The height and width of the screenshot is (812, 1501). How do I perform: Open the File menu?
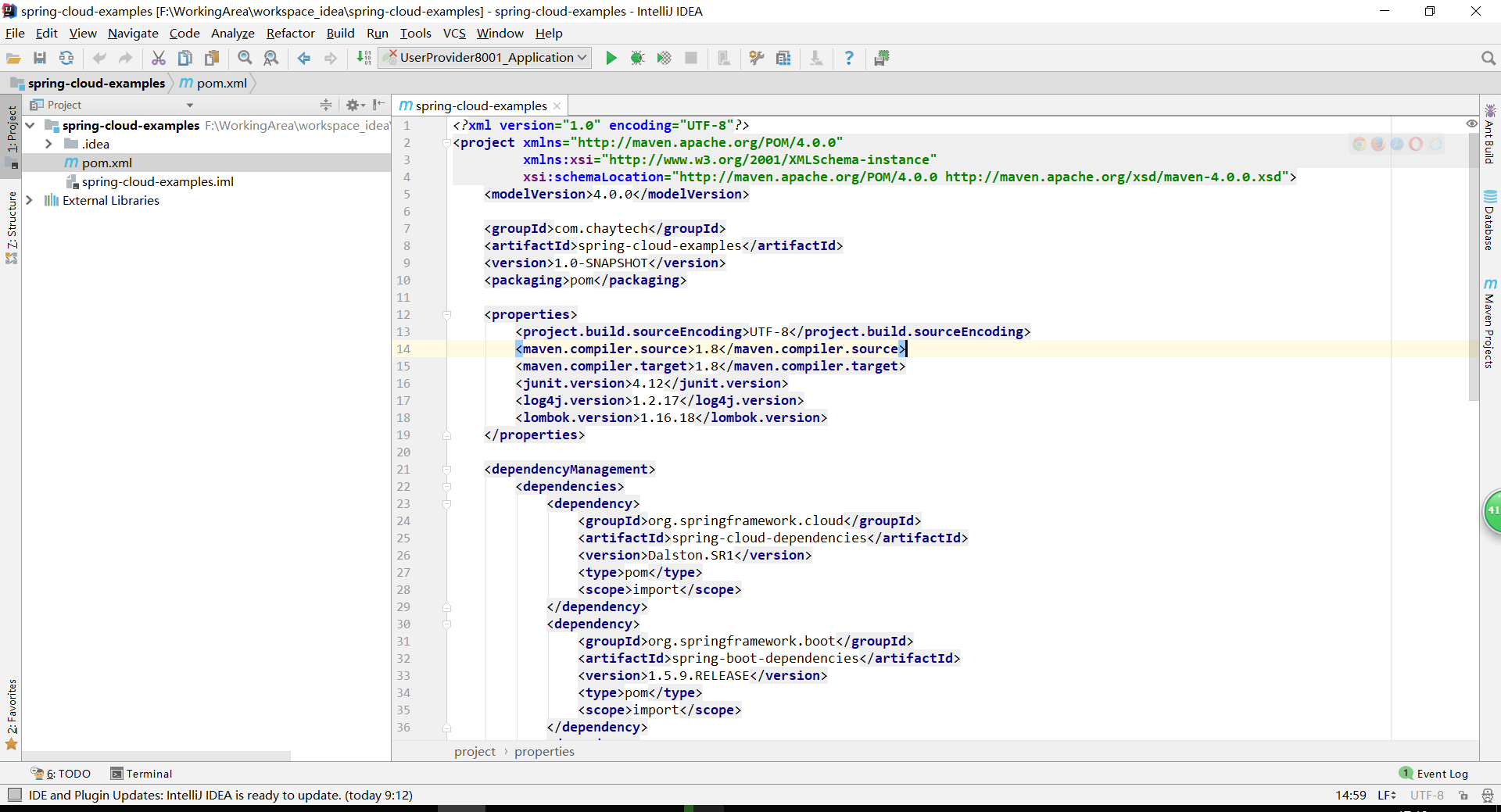(15, 33)
